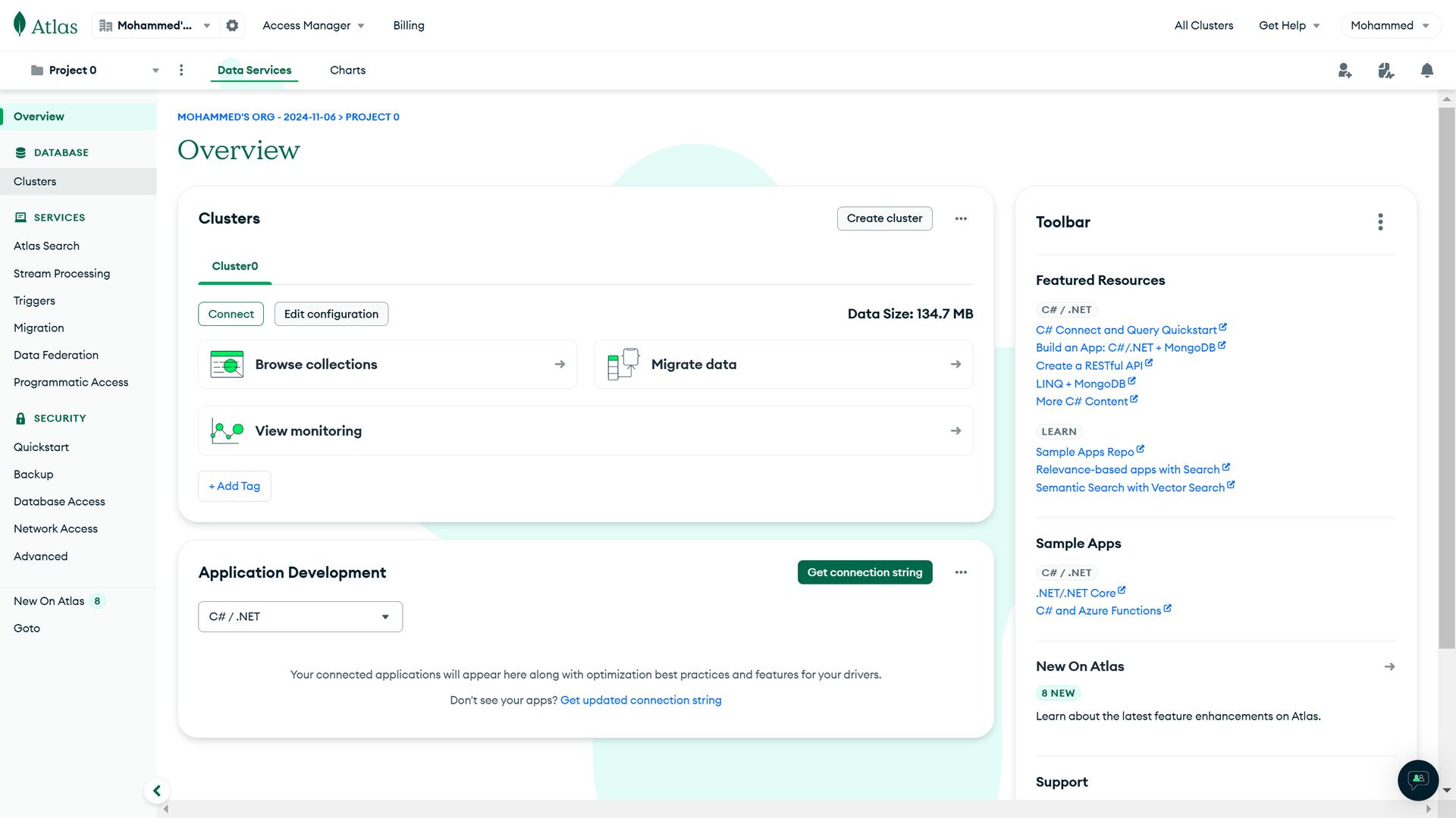Viewport: 1456px width, 818px height.
Task: Select the Cluster0 tab
Action: (234, 266)
